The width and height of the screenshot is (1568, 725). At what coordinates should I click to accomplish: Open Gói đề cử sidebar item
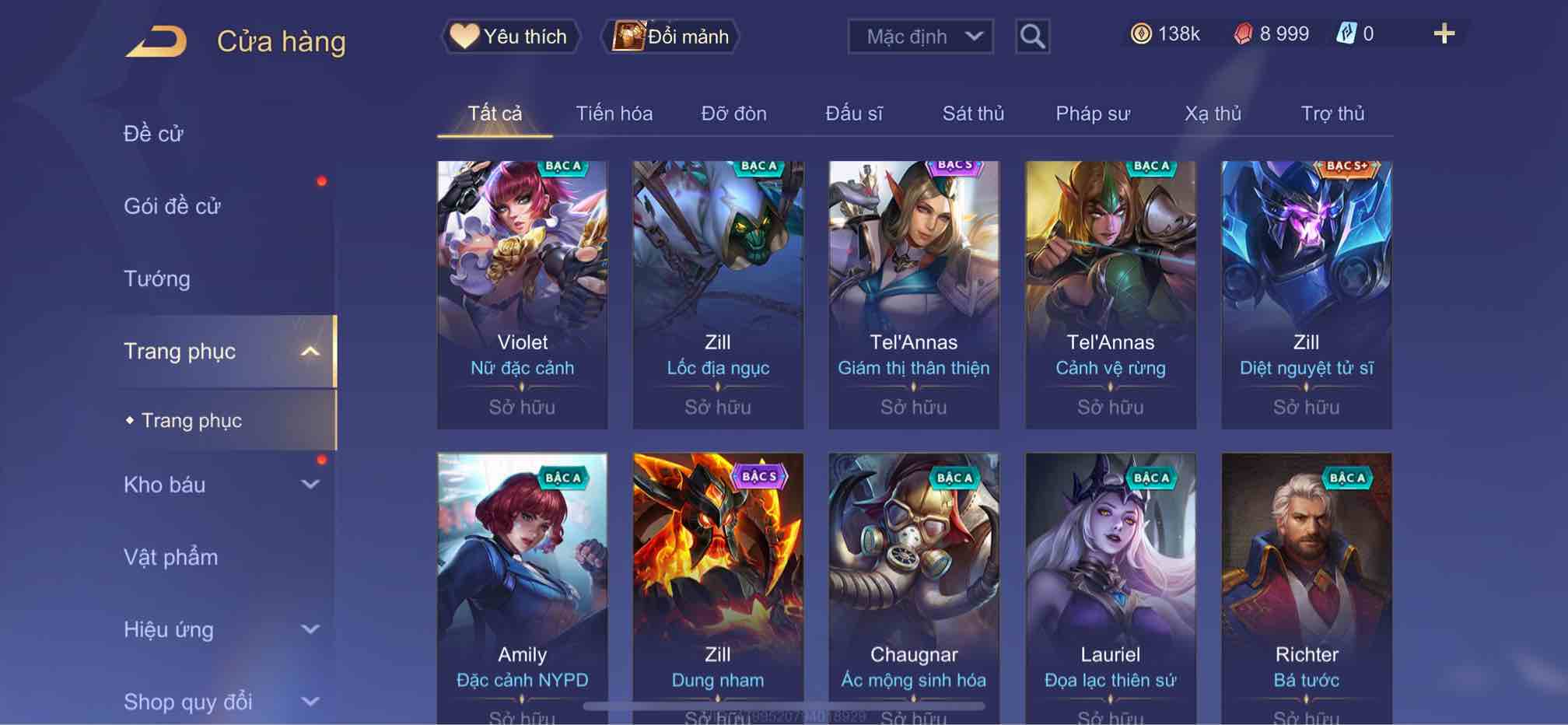[x=172, y=206]
